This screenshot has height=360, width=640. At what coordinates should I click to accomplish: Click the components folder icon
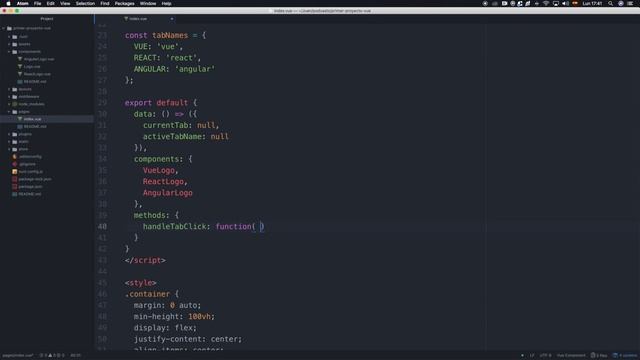click(x=15, y=52)
